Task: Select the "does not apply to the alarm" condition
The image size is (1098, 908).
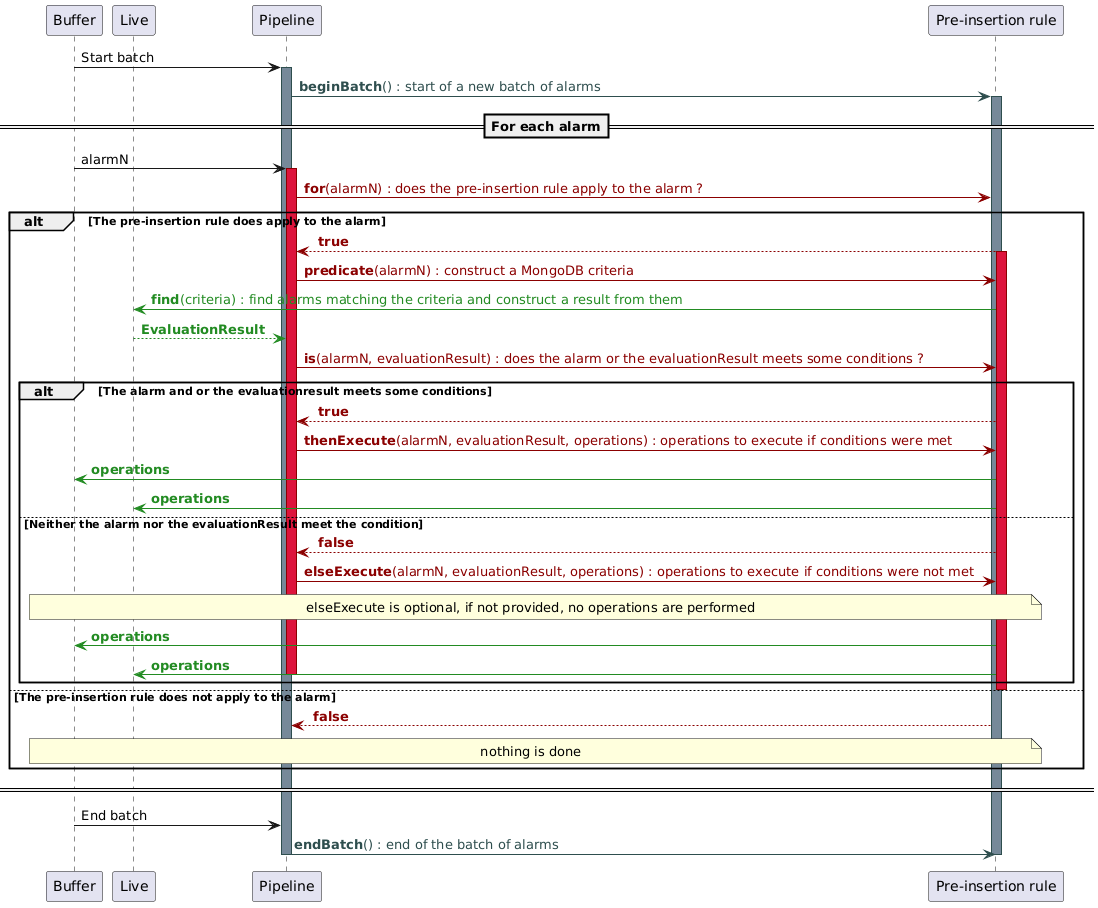Action: click(x=175, y=697)
